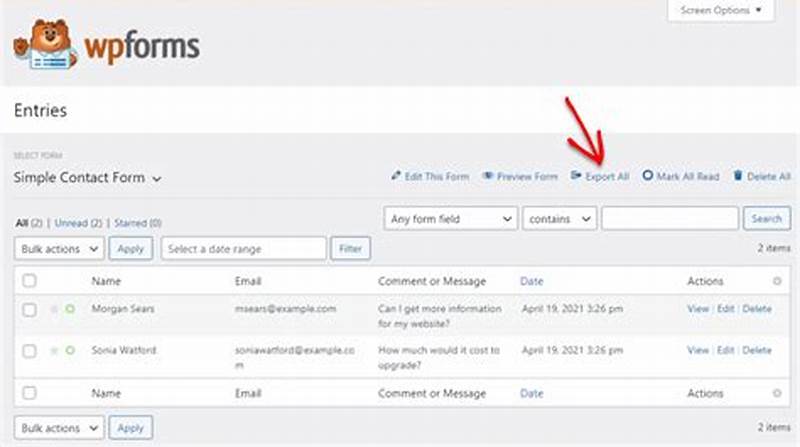Open the column settings gear in the table footer
This screenshot has width=800, height=447.
click(777, 393)
